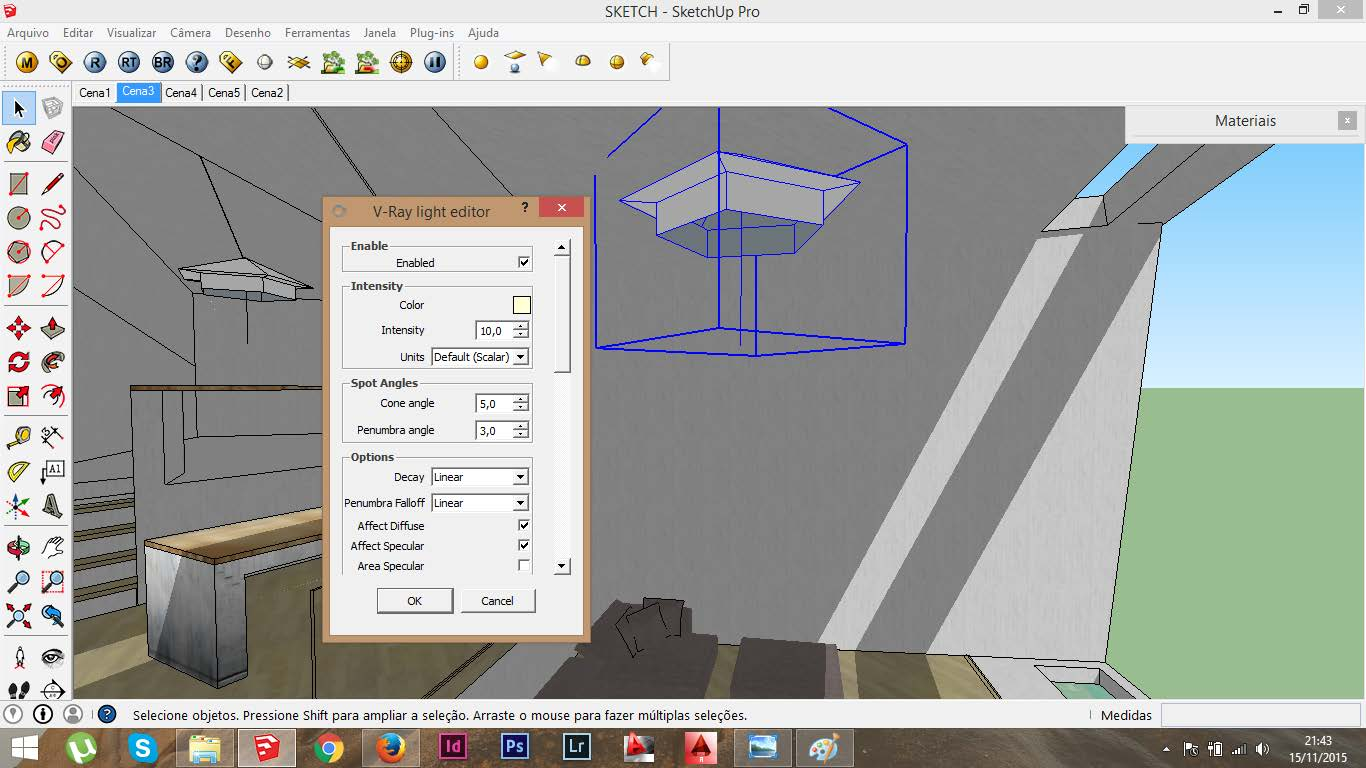Add a V-Ray IES light
The width and height of the screenshot is (1366, 768).
(x=650, y=62)
